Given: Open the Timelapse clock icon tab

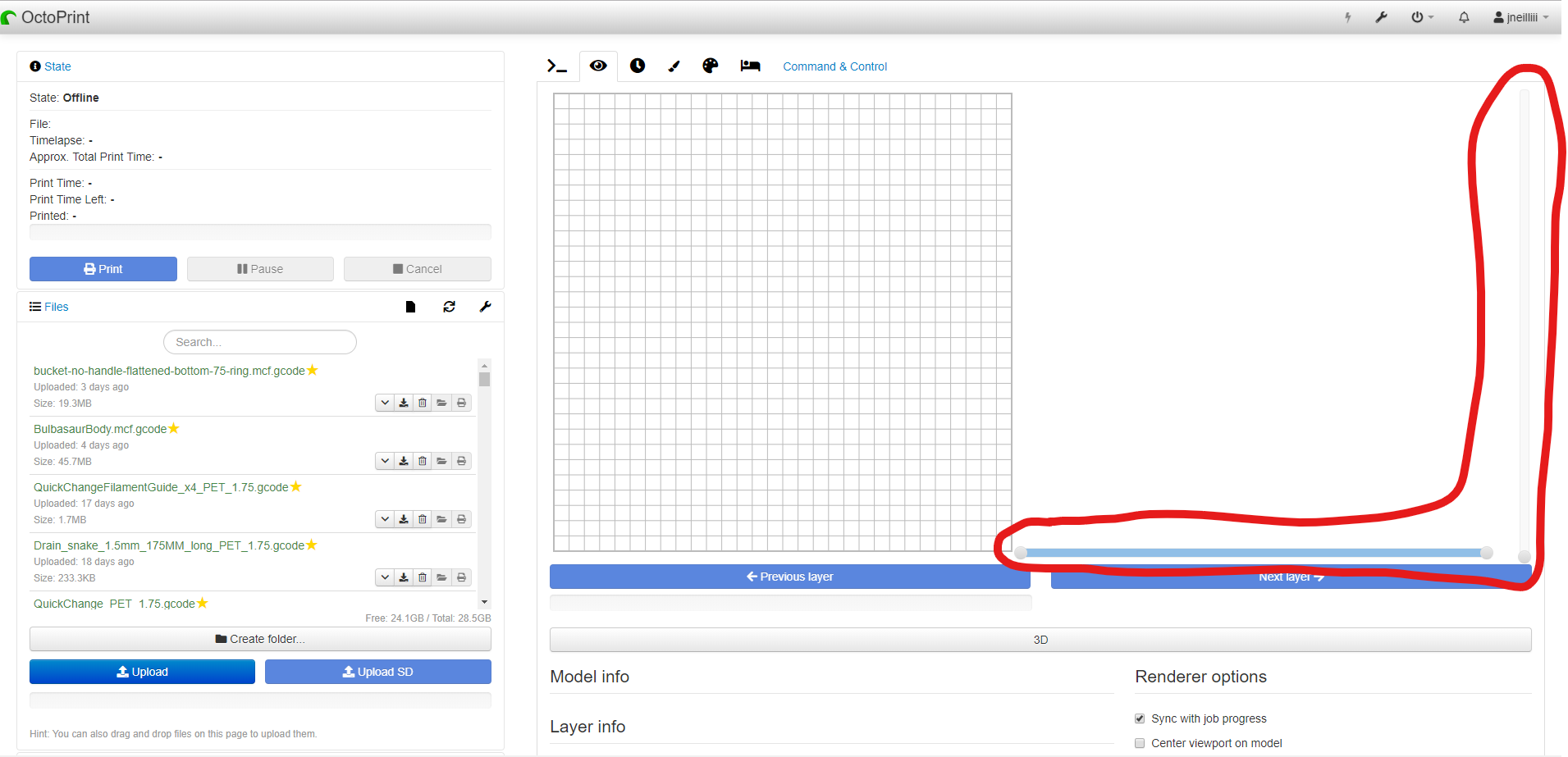Looking at the screenshot, I should coord(638,66).
